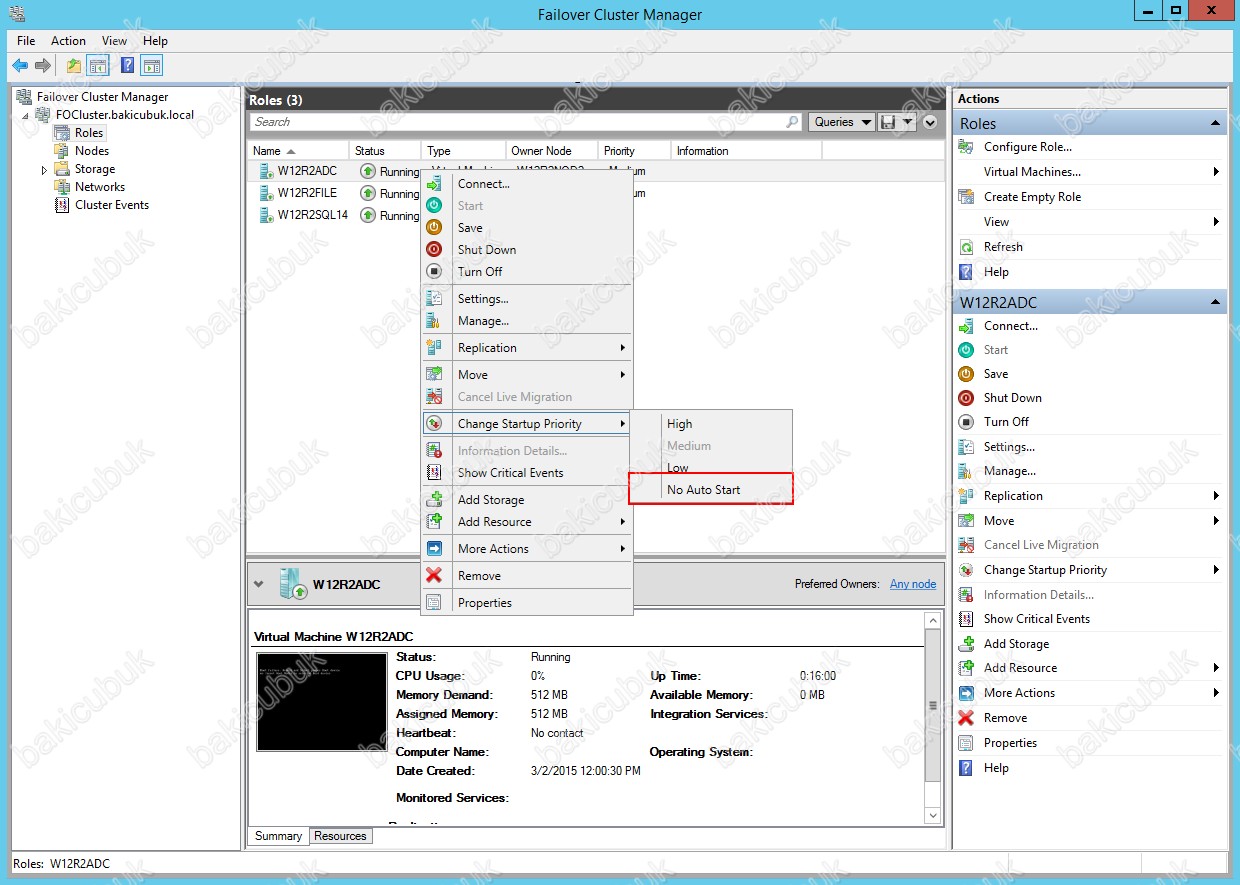Click the floppy Save Query icon beside Queries
This screenshot has height=885, width=1240.
pyautogui.click(x=888, y=122)
